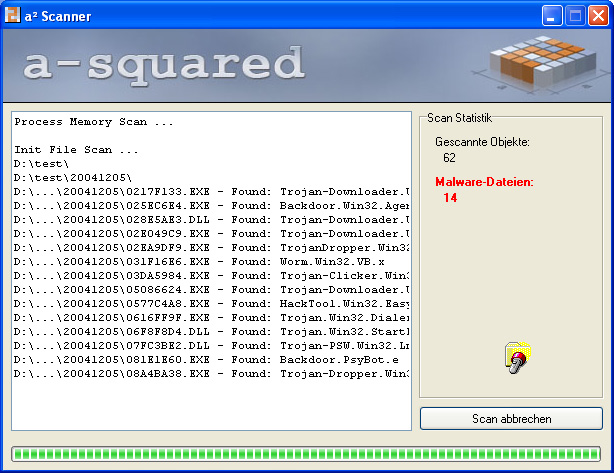Click the Scan abbrechen button
Image resolution: width=614 pixels, height=473 pixels.
click(511, 419)
